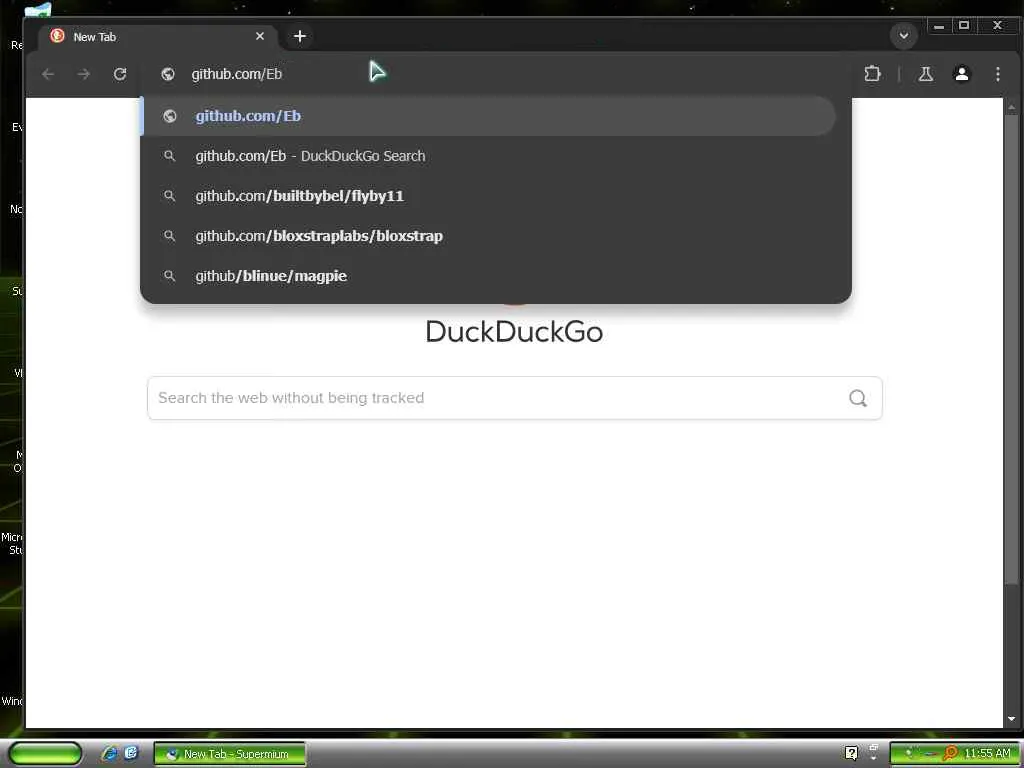
Task: Open the Extensions puzzle icon
Action: [872, 74]
